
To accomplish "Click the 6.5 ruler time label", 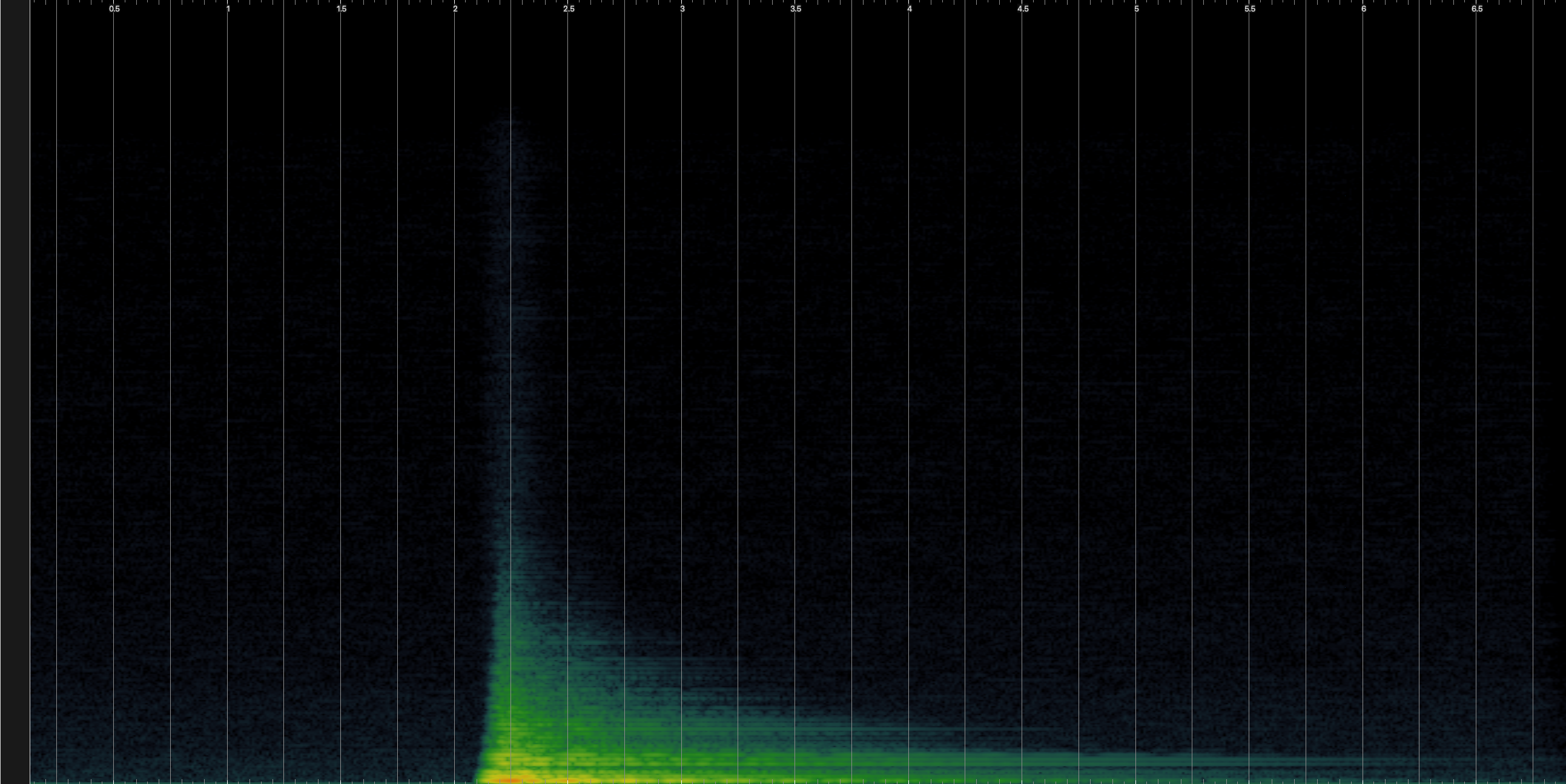I will pyautogui.click(x=1477, y=9).
